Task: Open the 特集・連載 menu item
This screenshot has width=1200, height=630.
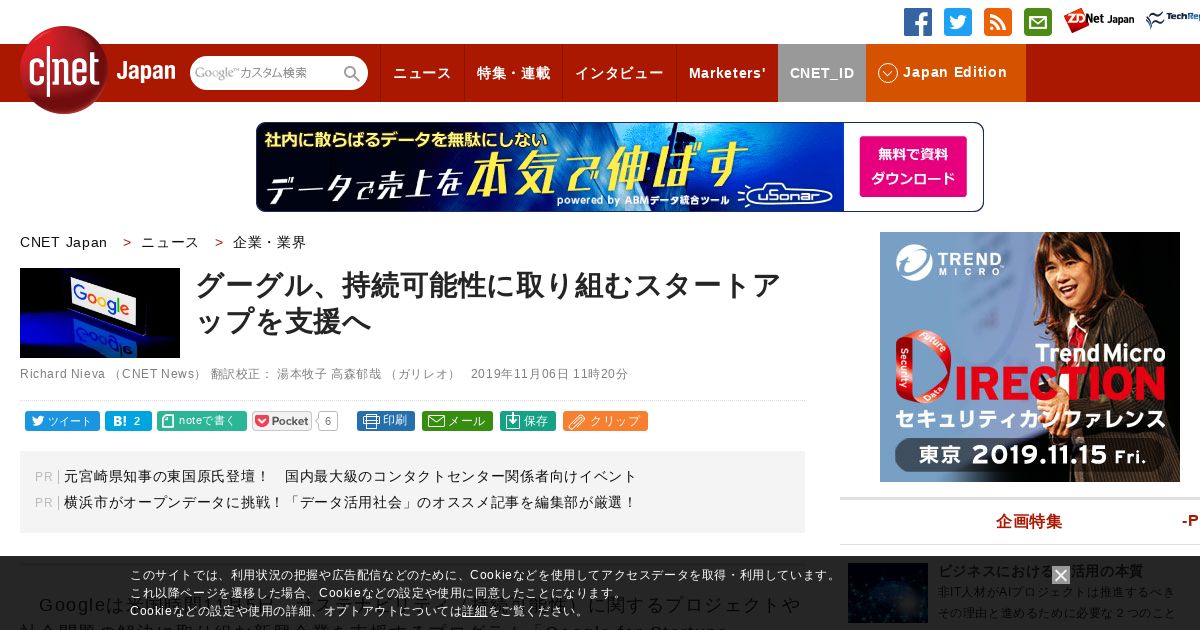Action: 513,73
